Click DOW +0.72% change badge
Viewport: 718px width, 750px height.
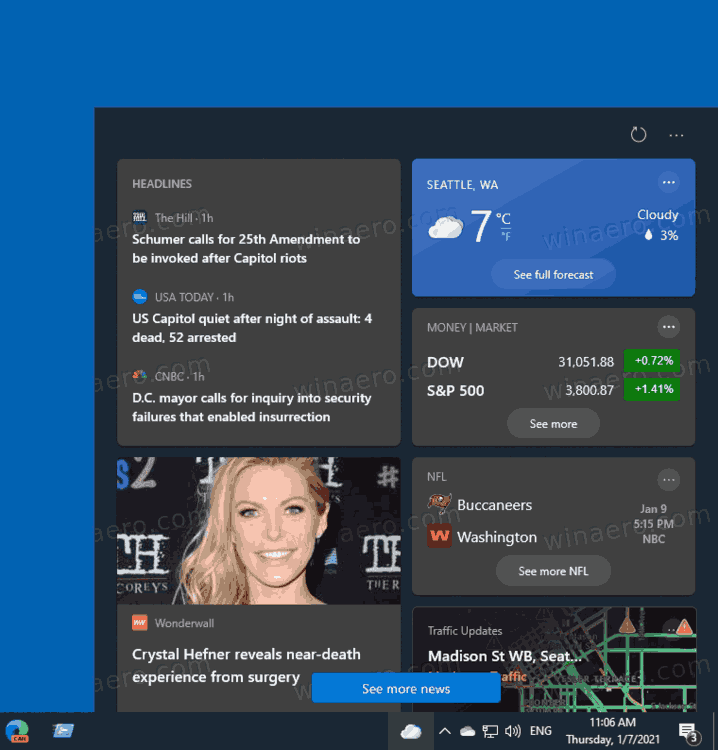[x=652, y=361]
